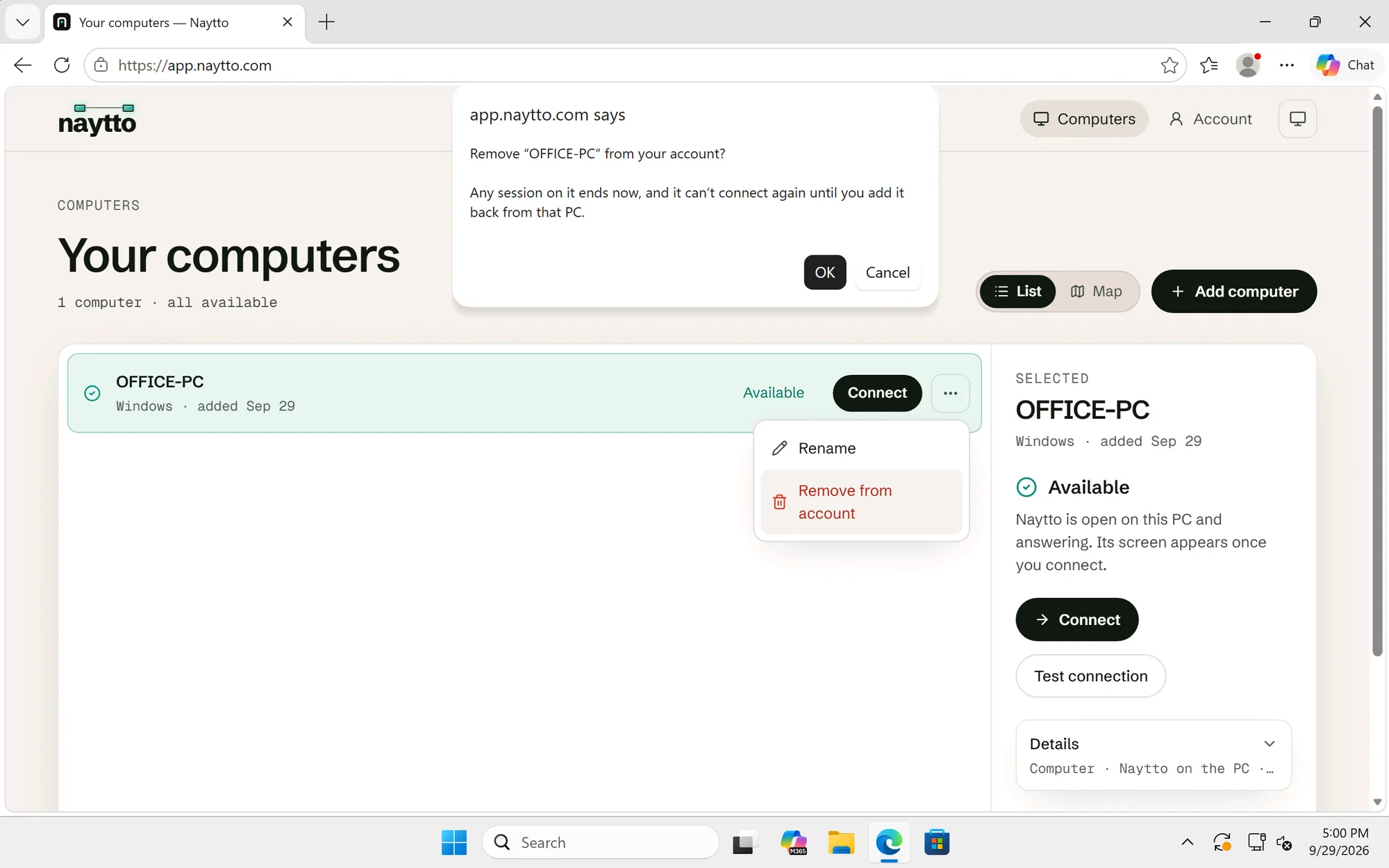The height and width of the screenshot is (868, 1389).
Task: Click the display/network tray icon
Action: click(x=1256, y=842)
